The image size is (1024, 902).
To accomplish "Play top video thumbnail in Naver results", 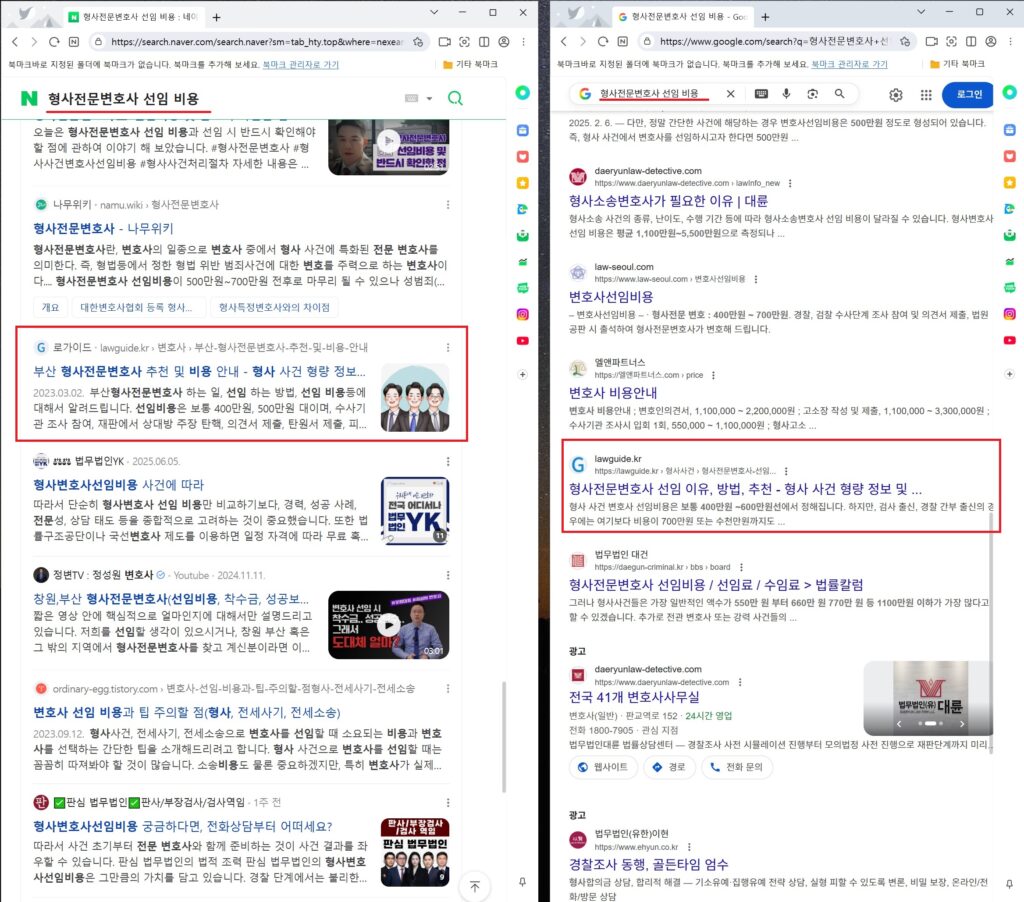I will pos(389,140).
